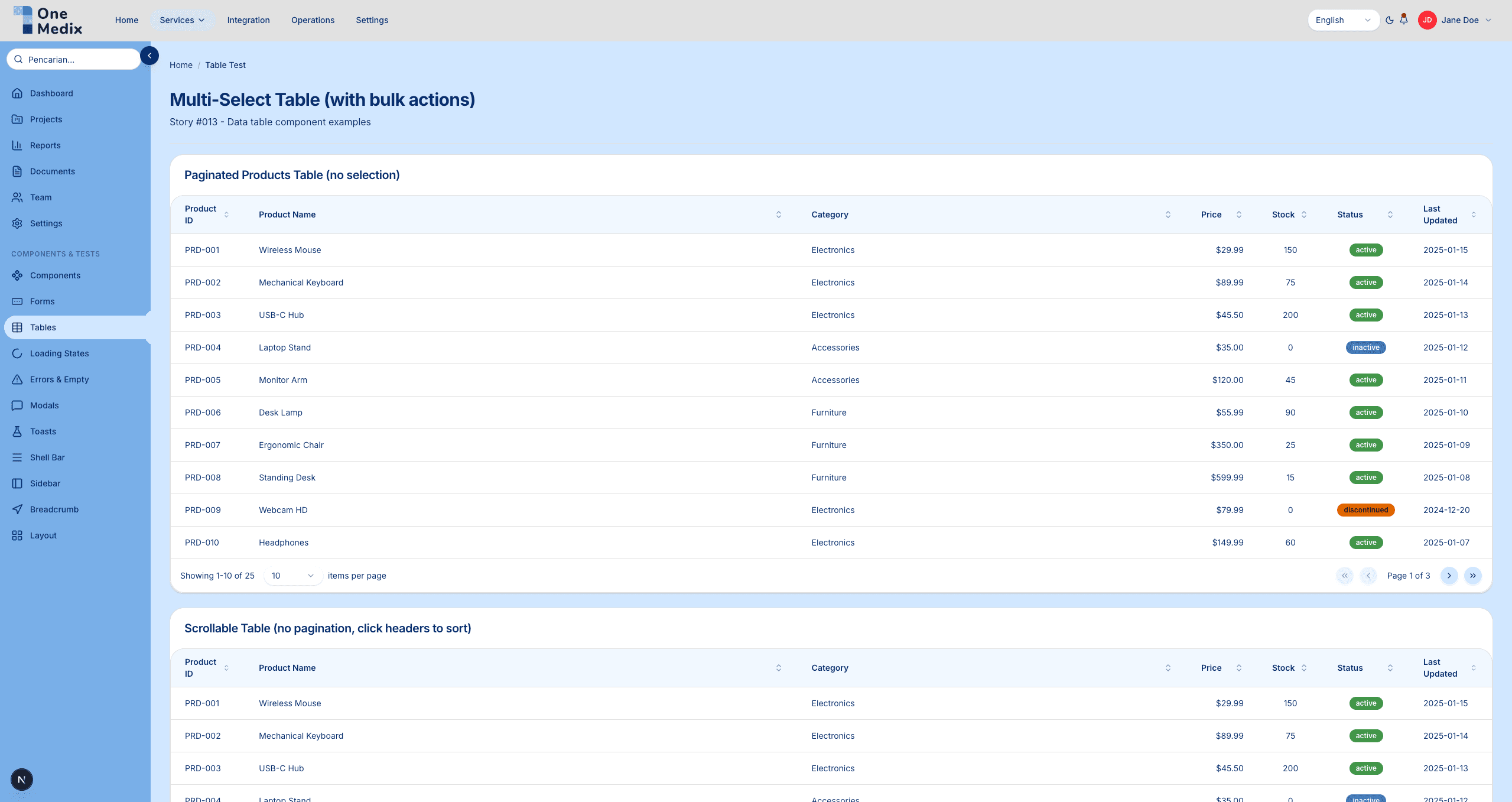Click the Home breadcrumb link

point(181,65)
